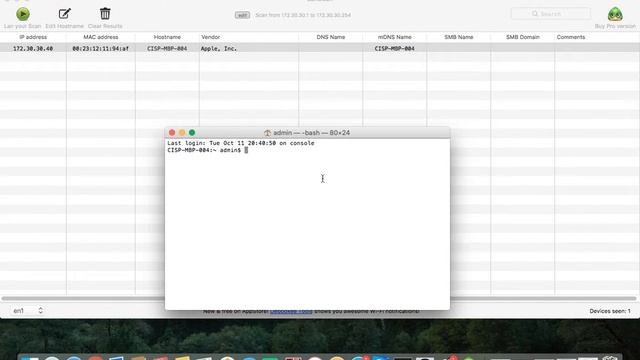The image size is (640, 360).
Task: Select the Vendor cell Apple, Inc.
Action: 218,49
